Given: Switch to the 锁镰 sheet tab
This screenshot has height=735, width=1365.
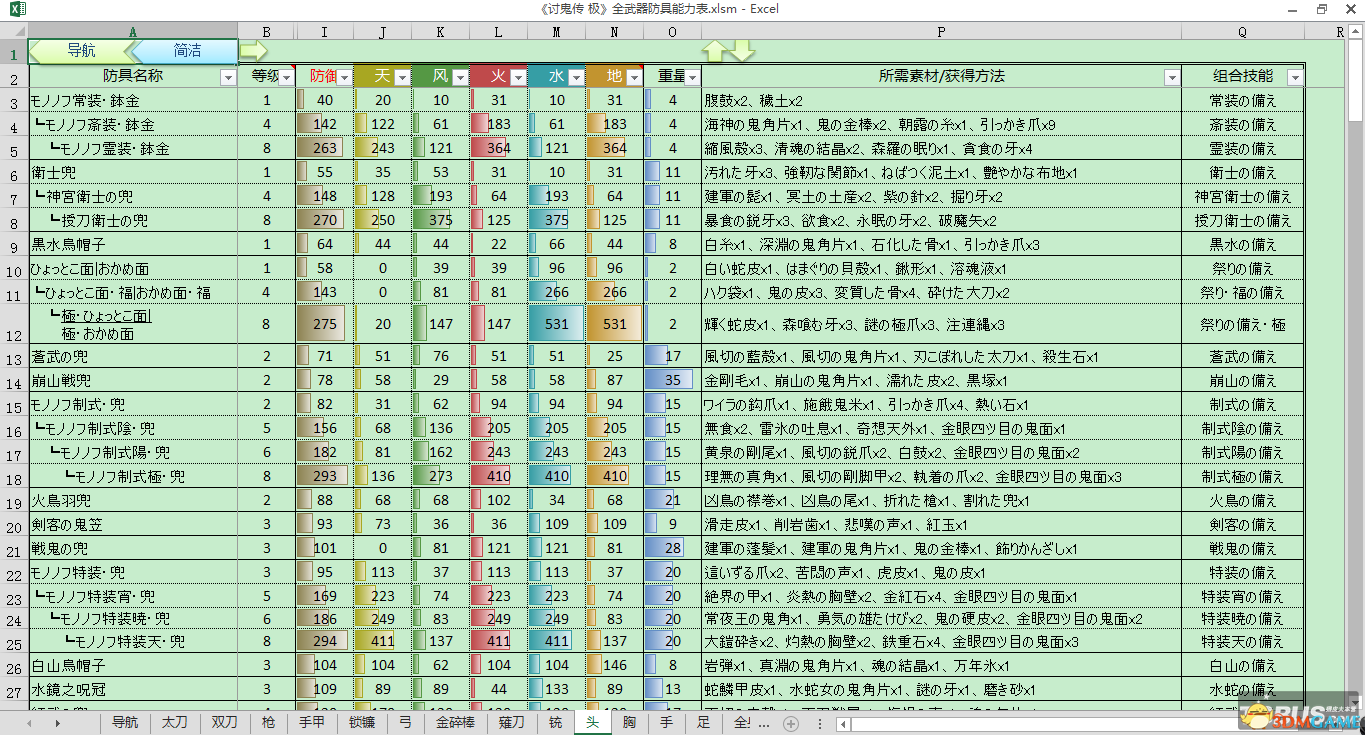Looking at the screenshot, I should point(362,723).
